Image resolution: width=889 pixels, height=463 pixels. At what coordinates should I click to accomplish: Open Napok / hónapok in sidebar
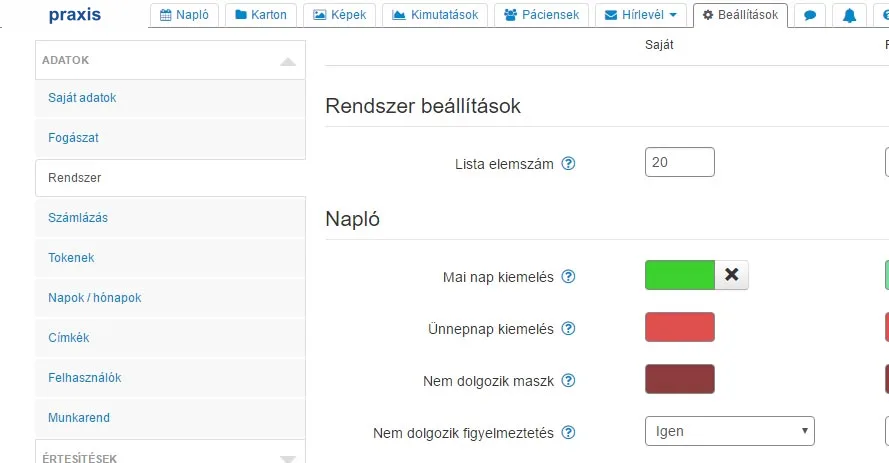(x=170, y=298)
